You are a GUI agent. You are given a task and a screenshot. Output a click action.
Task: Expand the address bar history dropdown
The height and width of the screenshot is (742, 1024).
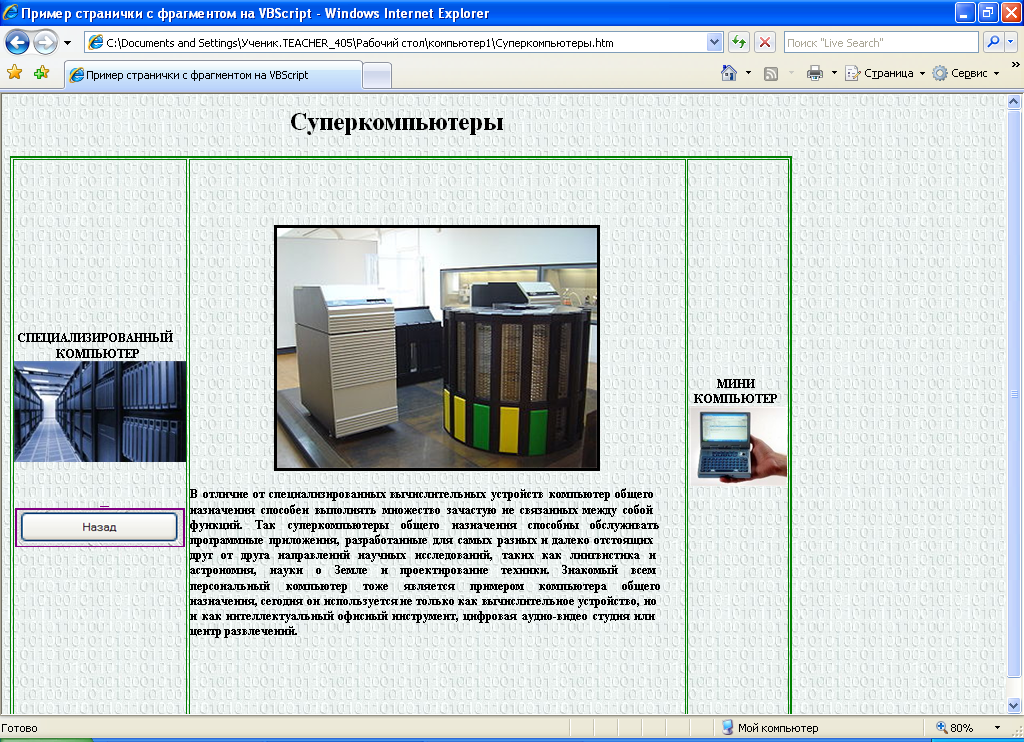714,43
